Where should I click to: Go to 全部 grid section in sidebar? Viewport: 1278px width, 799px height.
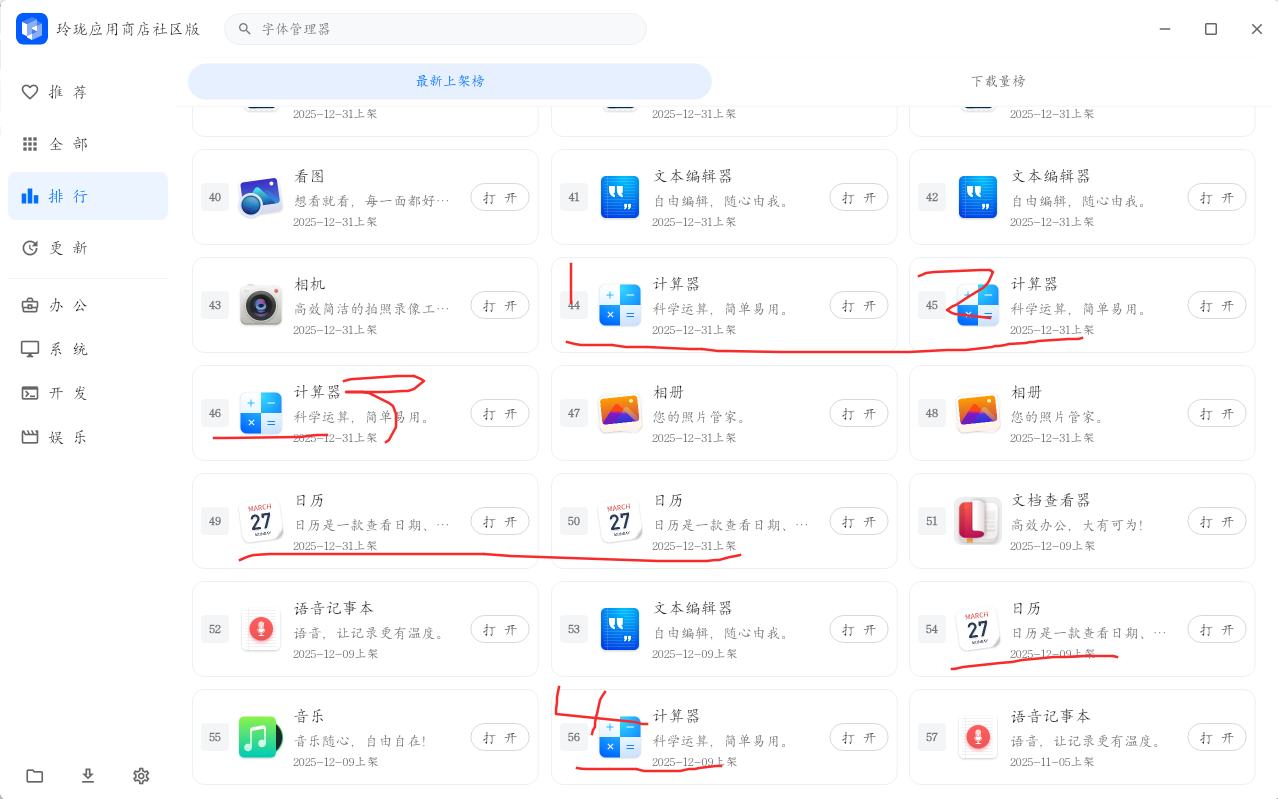point(88,144)
